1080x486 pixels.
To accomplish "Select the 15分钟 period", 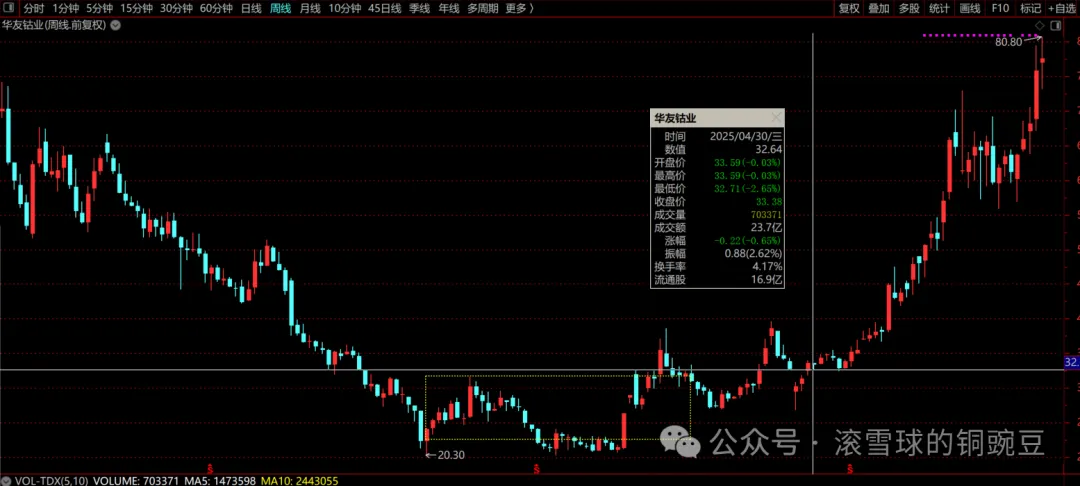I will click(x=136, y=8).
